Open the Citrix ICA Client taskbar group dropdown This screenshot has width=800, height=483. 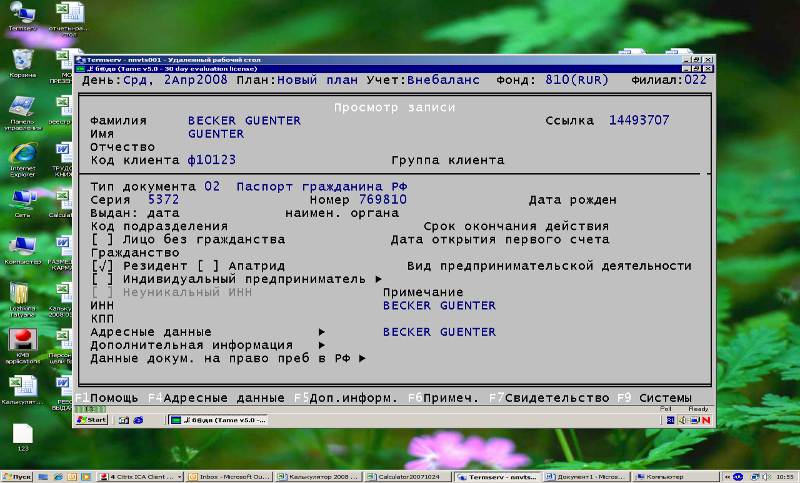(179, 477)
